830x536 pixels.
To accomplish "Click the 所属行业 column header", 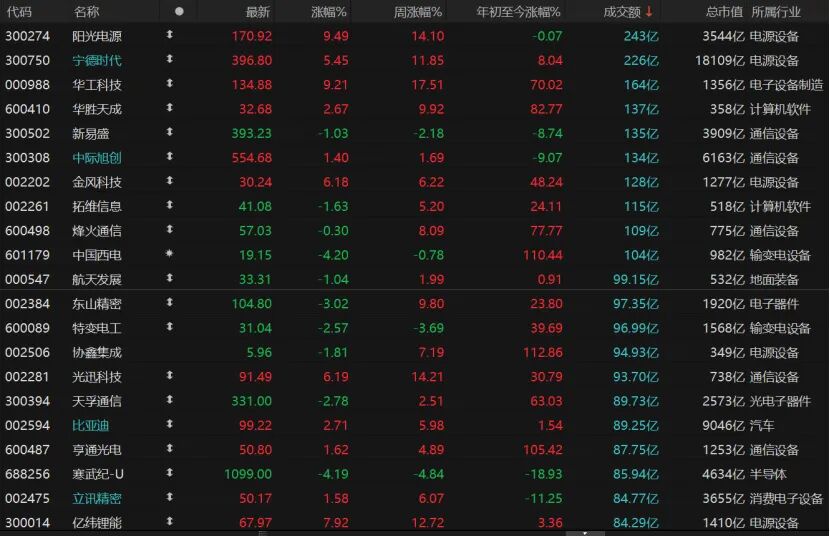I will pos(775,12).
